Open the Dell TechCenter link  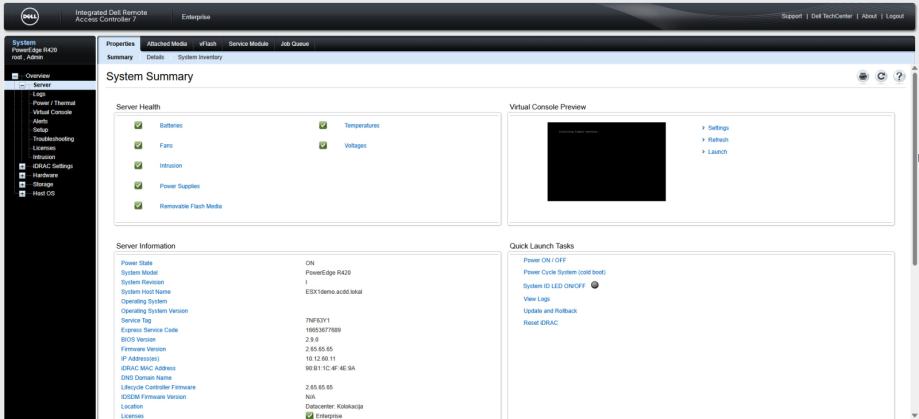(832, 16)
